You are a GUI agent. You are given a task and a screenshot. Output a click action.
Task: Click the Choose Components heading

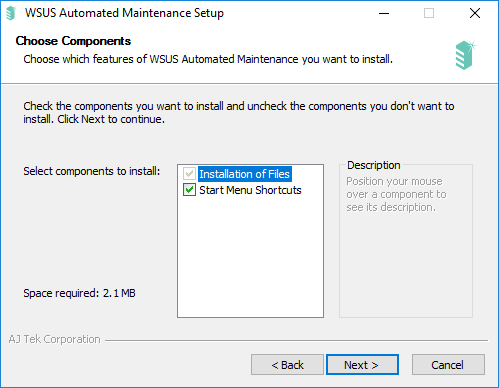tap(73, 41)
